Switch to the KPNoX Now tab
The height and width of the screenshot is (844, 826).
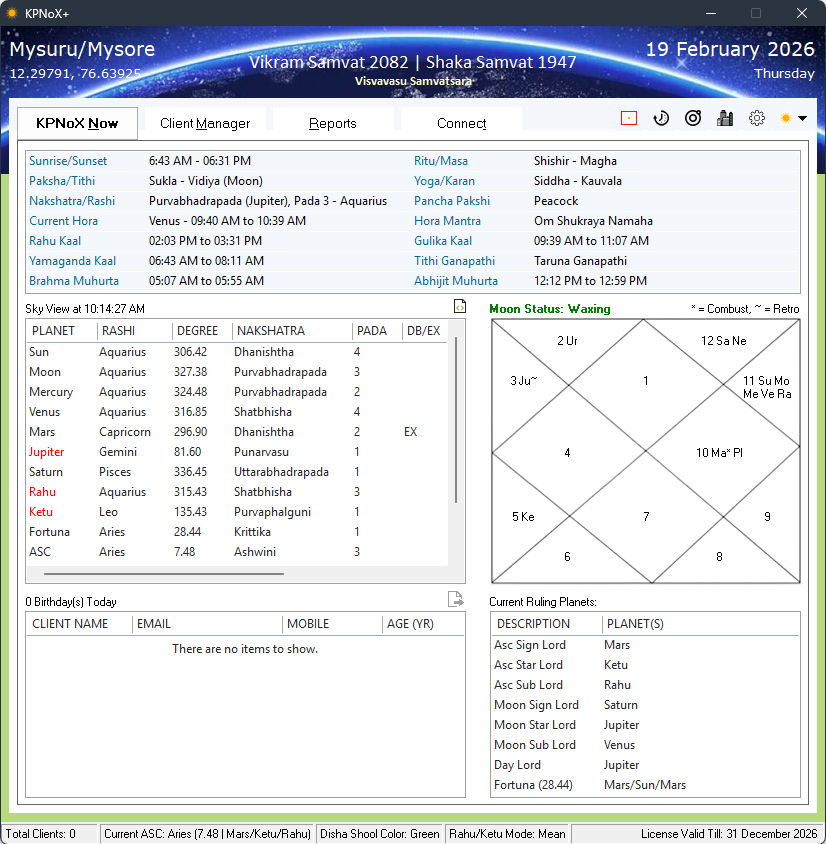77,123
